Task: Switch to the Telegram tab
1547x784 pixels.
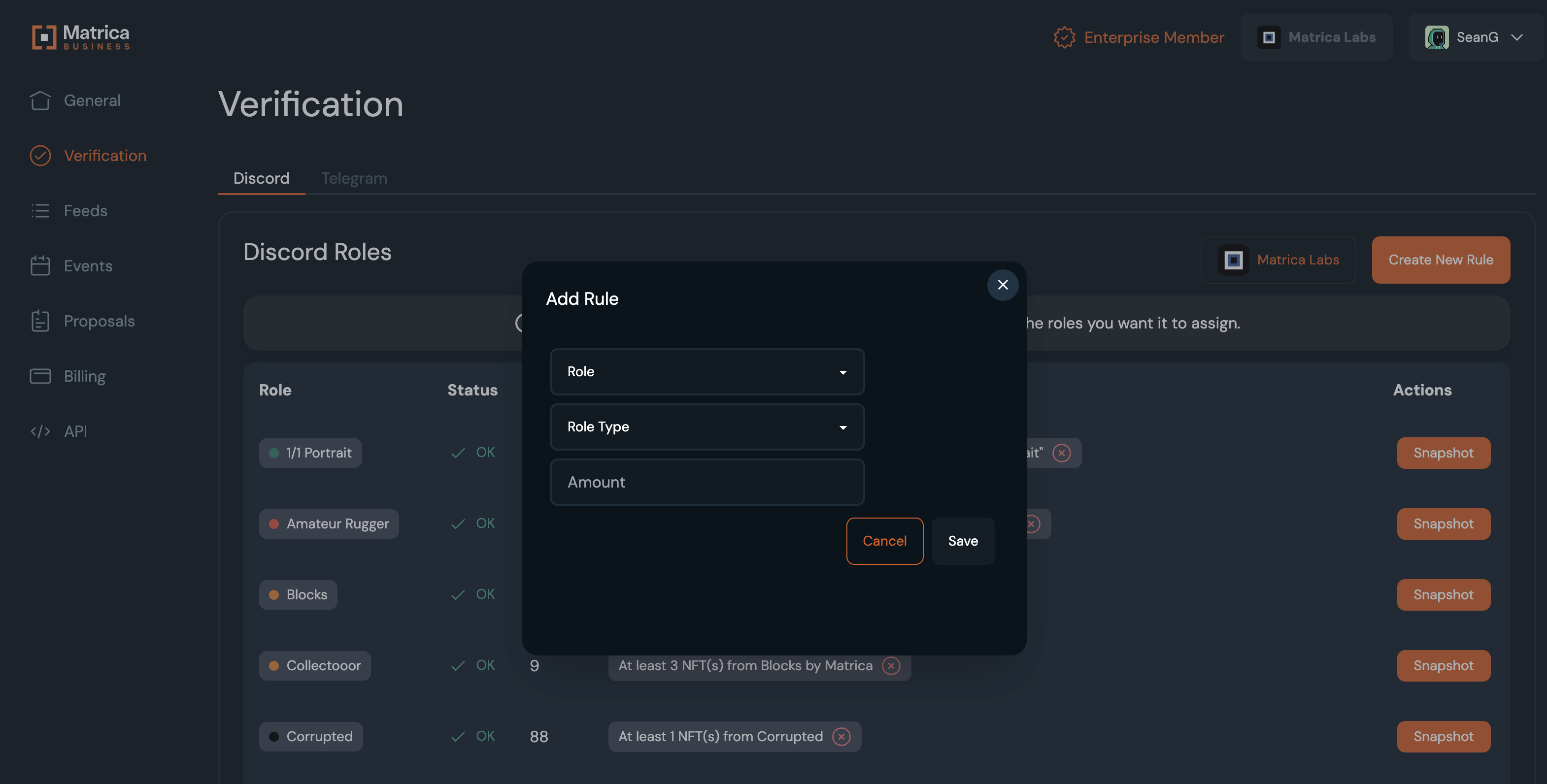Action: pos(354,178)
